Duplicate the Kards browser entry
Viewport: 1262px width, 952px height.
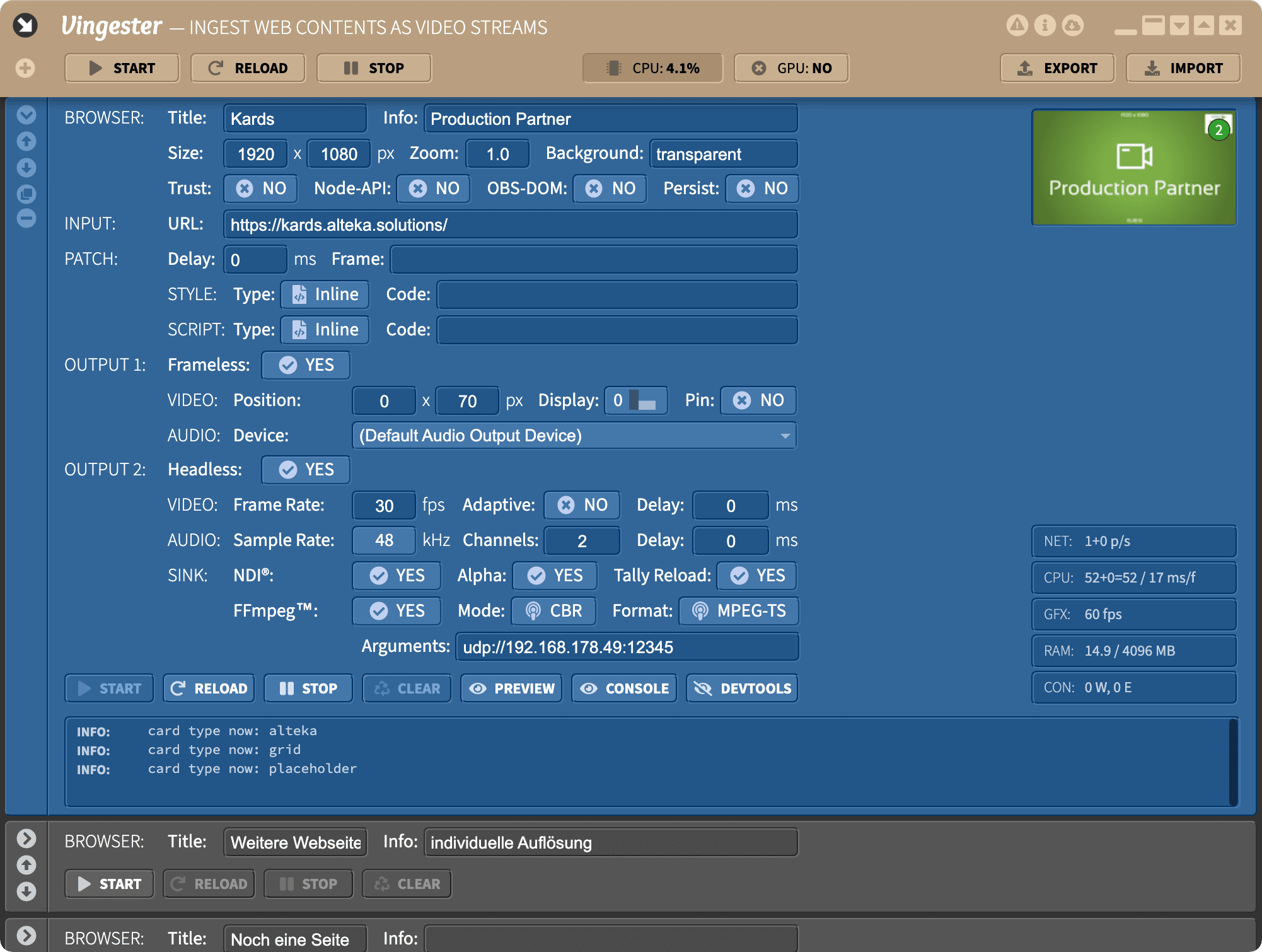26,194
